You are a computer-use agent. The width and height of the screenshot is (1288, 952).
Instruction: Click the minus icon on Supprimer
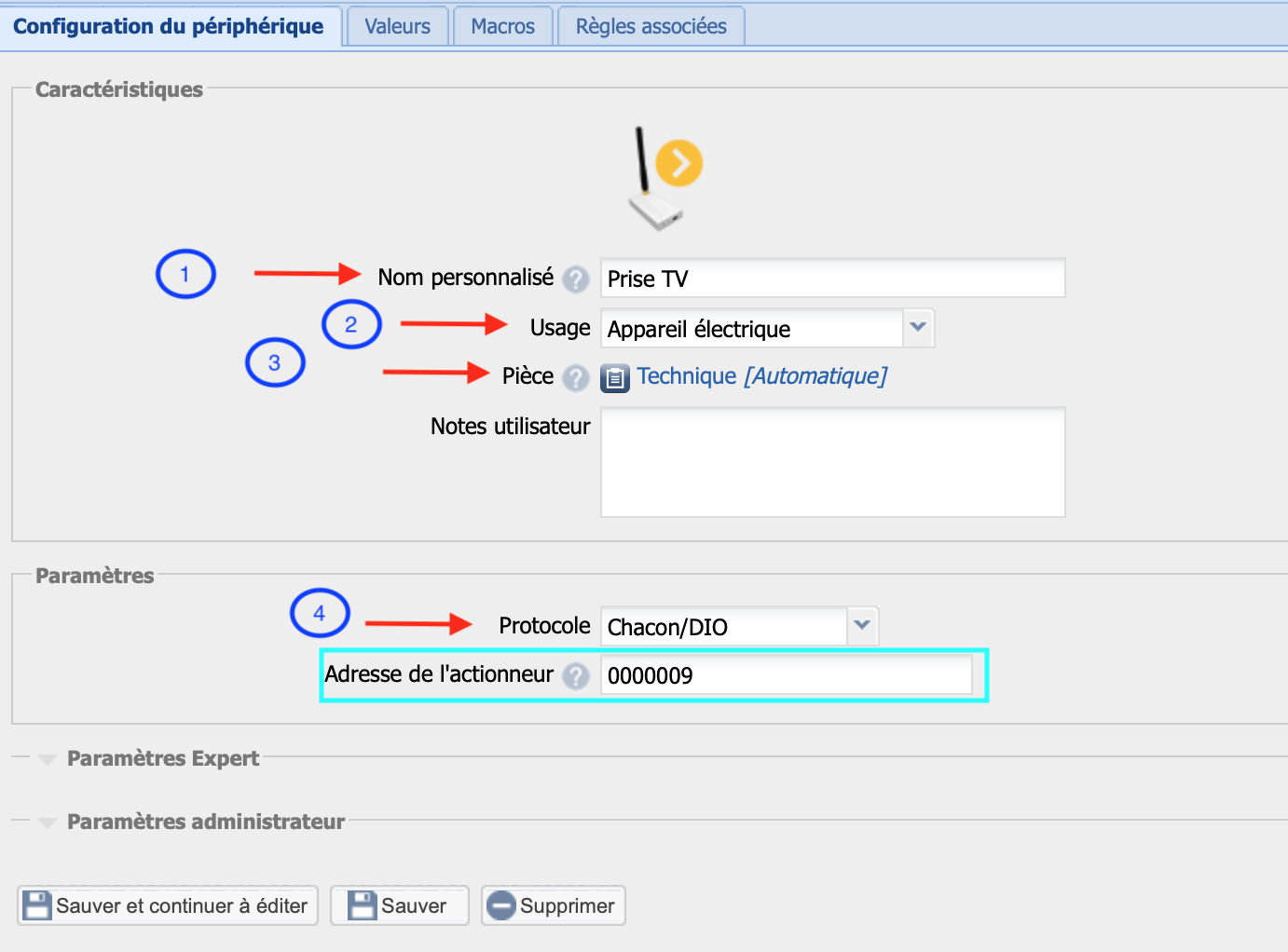(x=501, y=905)
